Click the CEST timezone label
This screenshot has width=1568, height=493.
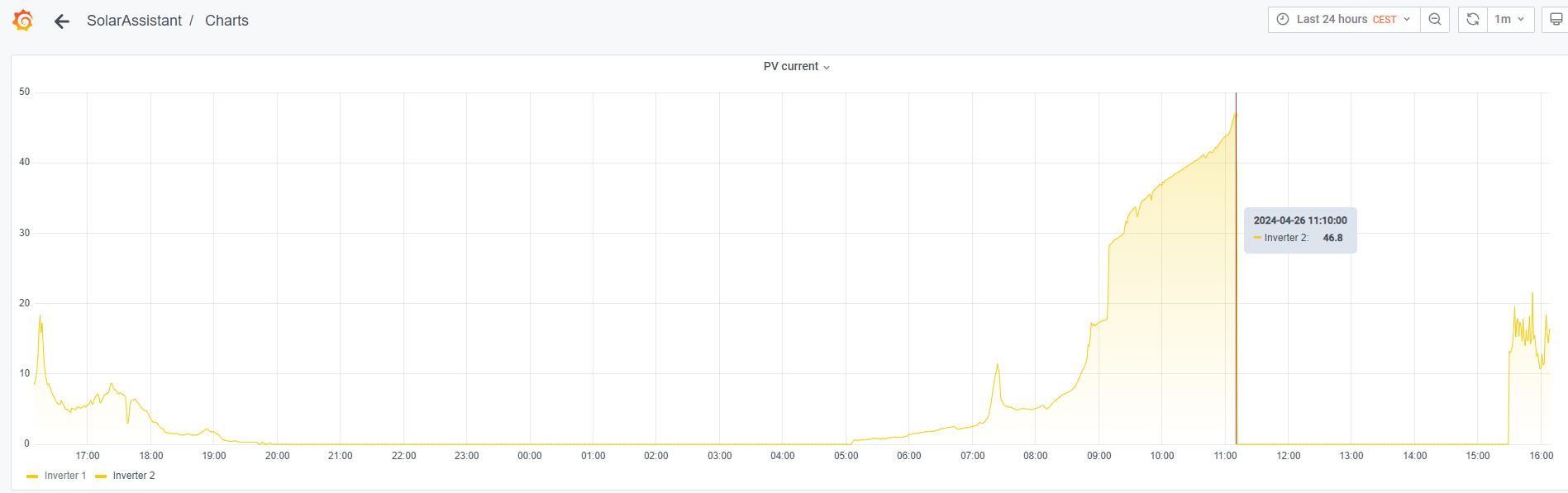click(1385, 20)
